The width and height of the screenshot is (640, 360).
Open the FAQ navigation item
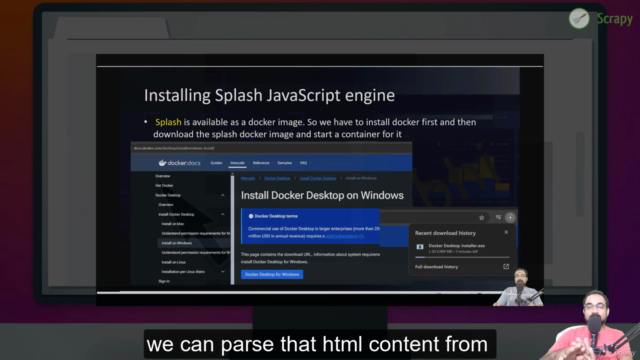pos(303,163)
